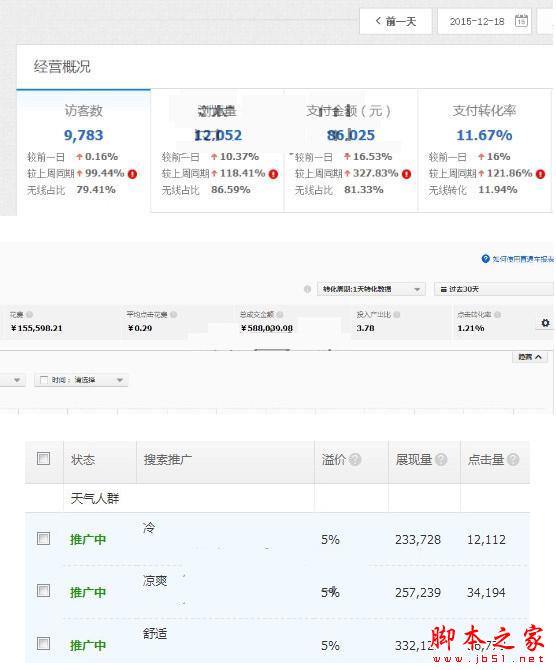Go to previous day with 前一天 button
Screen dimensions: 556x670
pos(396,21)
